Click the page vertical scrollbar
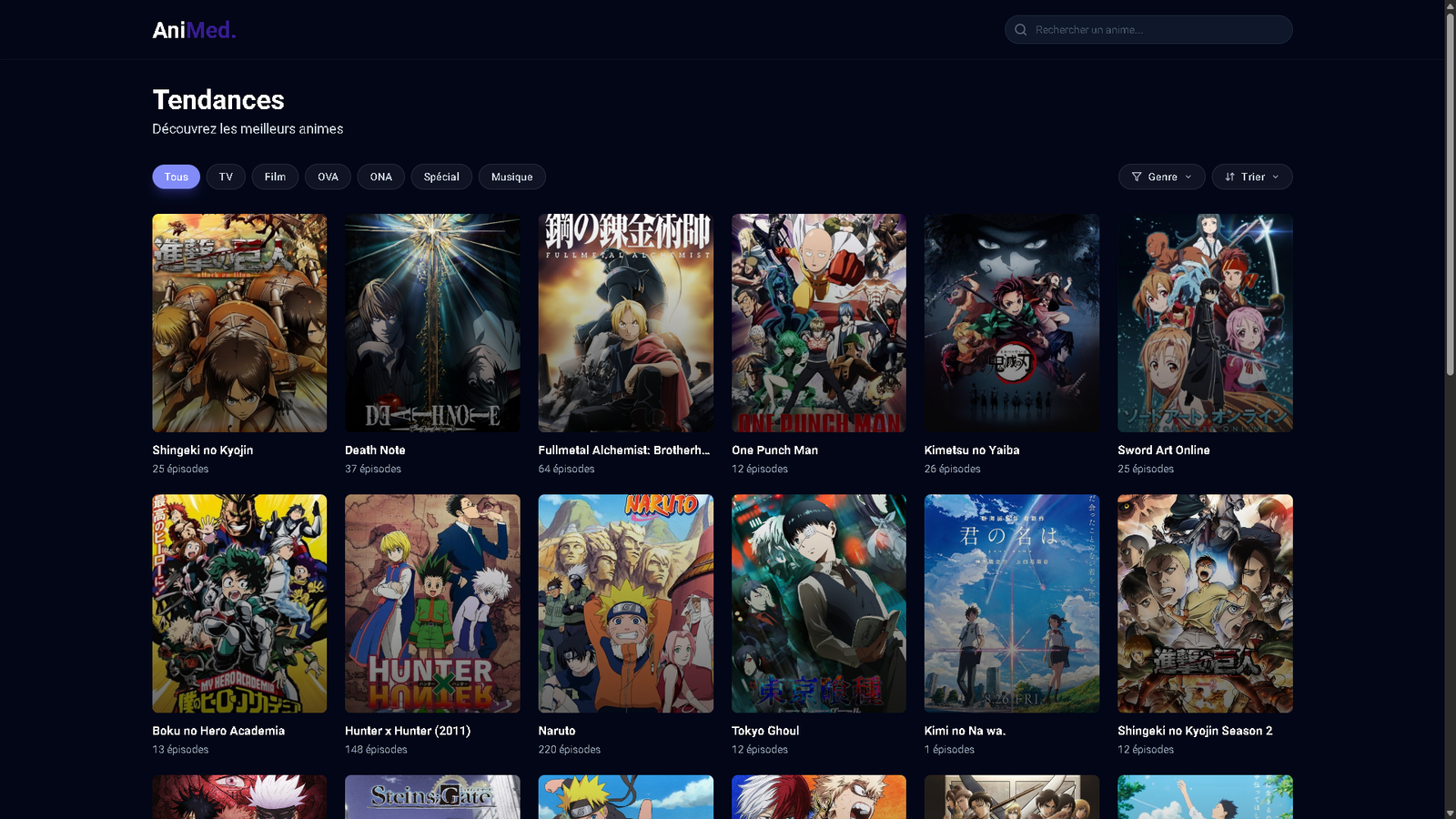Viewport: 1456px width, 819px height. (x=1450, y=191)
